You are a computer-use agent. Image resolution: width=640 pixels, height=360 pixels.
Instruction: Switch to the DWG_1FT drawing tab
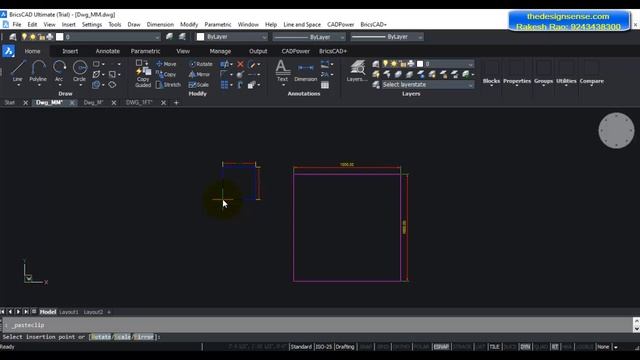pyautogui.click(x=139, y=102)
